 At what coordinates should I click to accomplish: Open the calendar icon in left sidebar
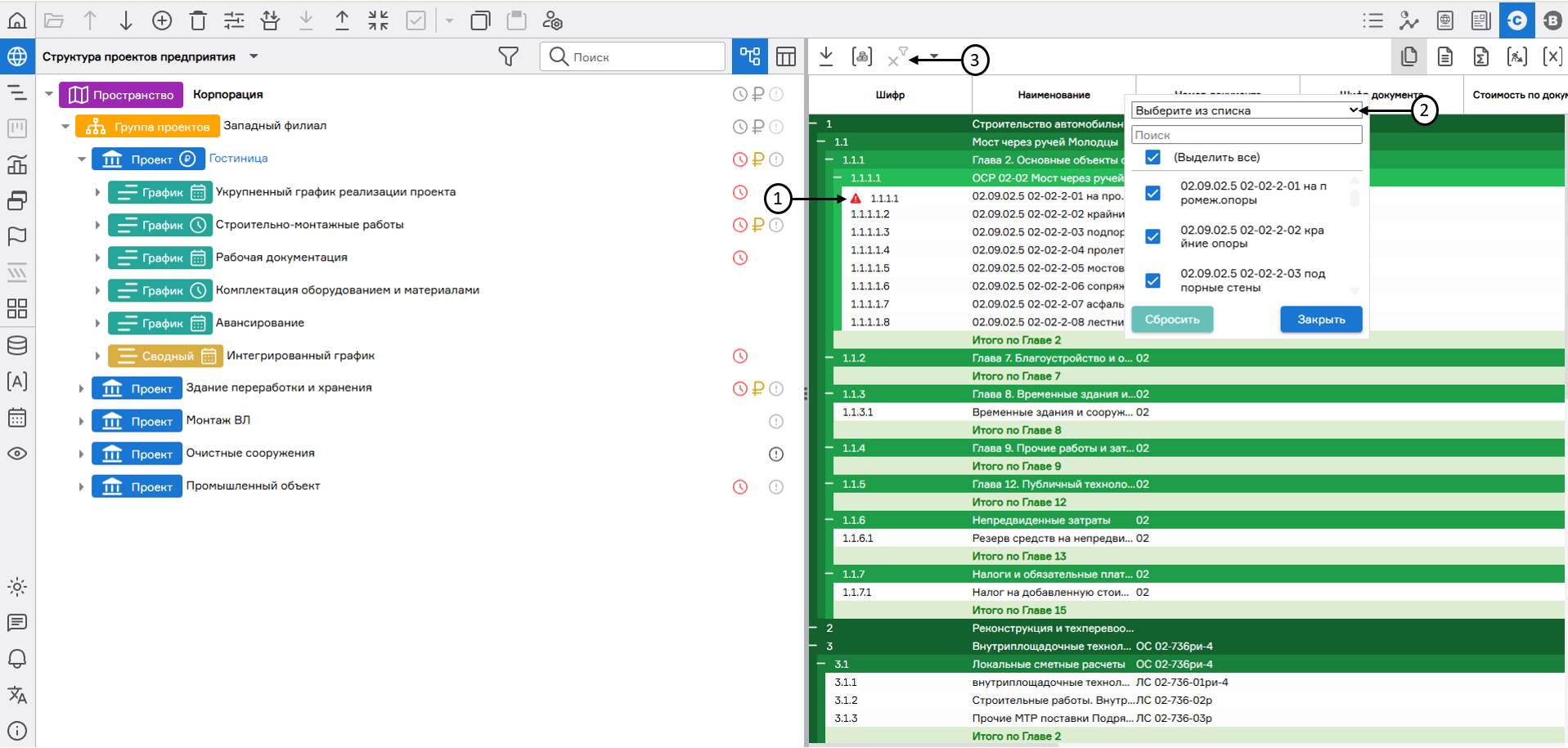click(17, 418)
